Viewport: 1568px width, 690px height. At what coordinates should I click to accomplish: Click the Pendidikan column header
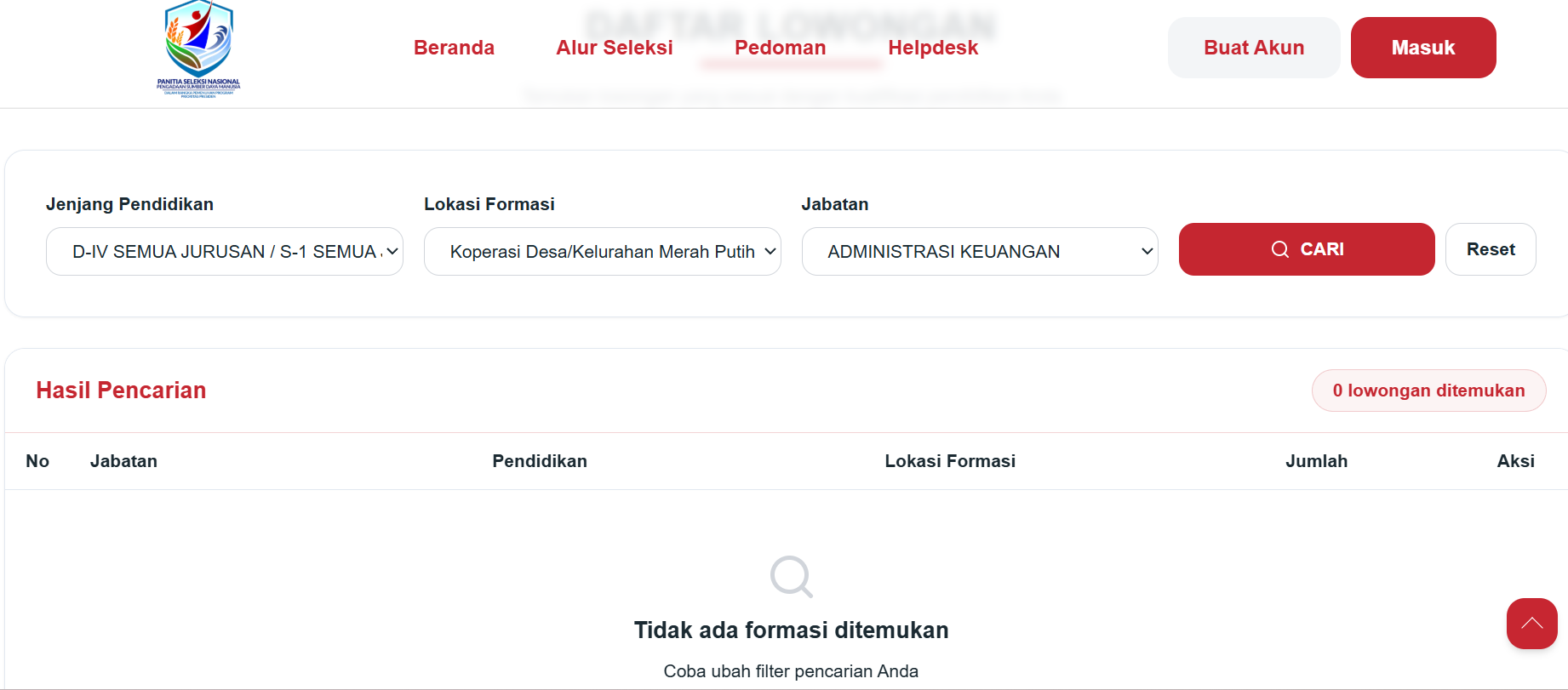(x=539, y=461)
